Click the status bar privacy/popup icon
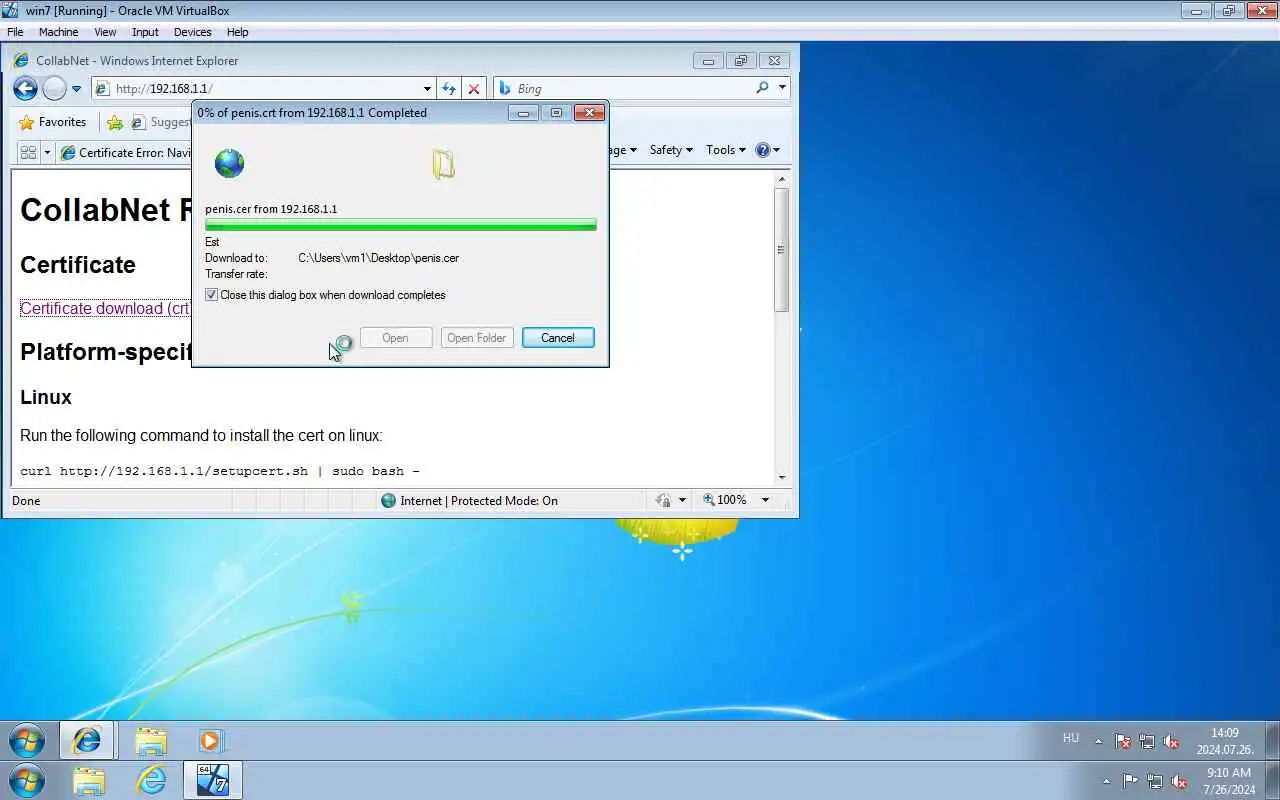Image resolution: width=1280 pixels, height=800 pixels. (663, 500)
